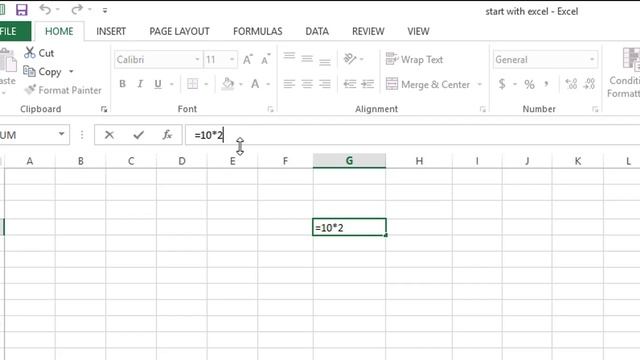Confirm the formula with the checkmark
Image resolution: width=640 pixels, height=360 pixels.
tap(139, 135)
